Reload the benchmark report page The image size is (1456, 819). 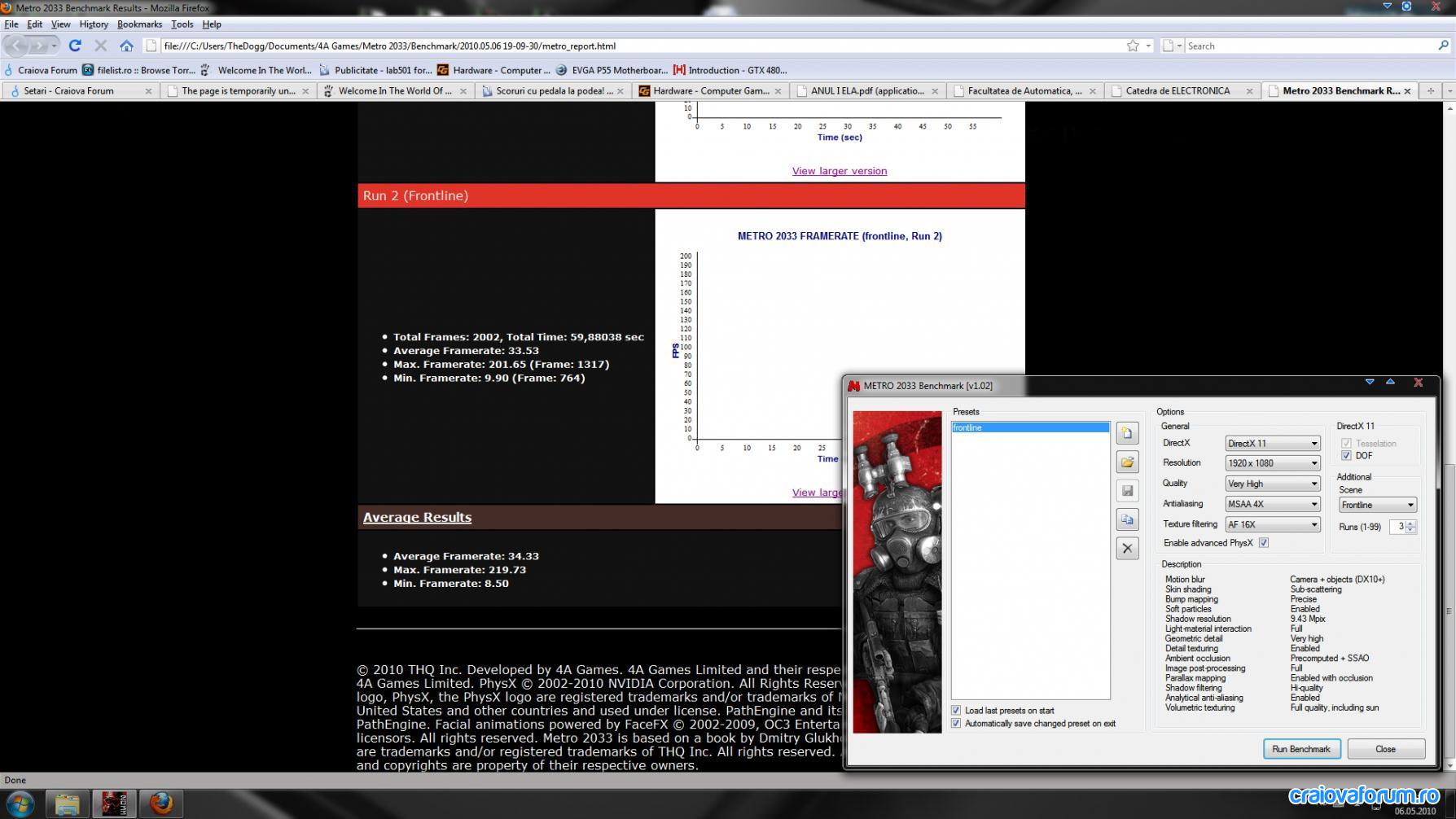pyautogui.click(x=75, y=46)
